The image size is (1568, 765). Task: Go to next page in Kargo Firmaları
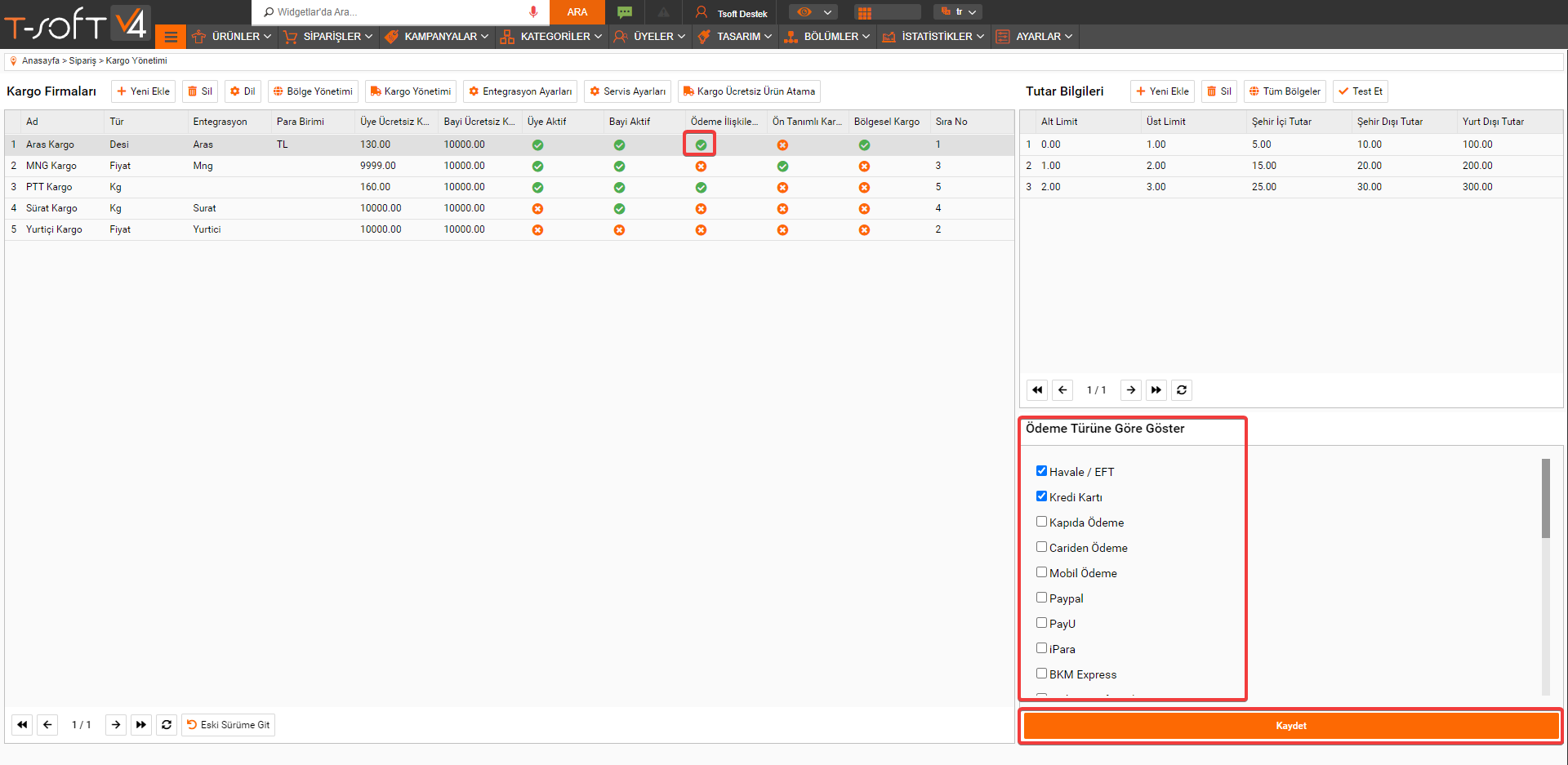116,725
